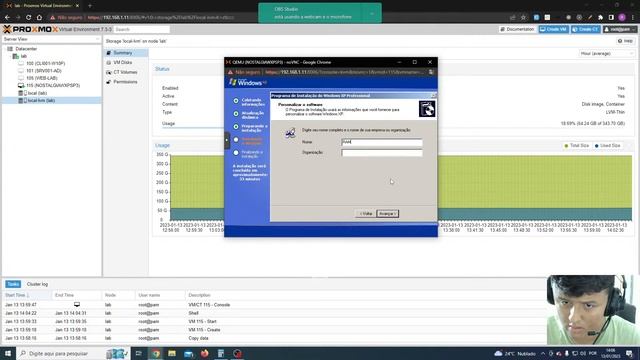Click the Documentation button
The image size is (640, 360).
coord(517,29)
